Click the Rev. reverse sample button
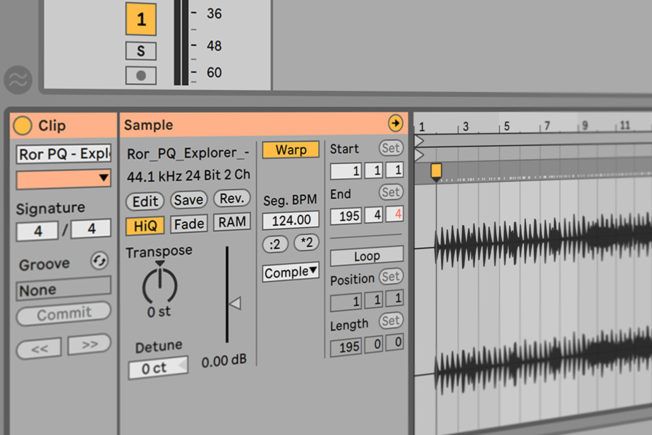This screenshot has width=652, height=435. coord(232,198)
